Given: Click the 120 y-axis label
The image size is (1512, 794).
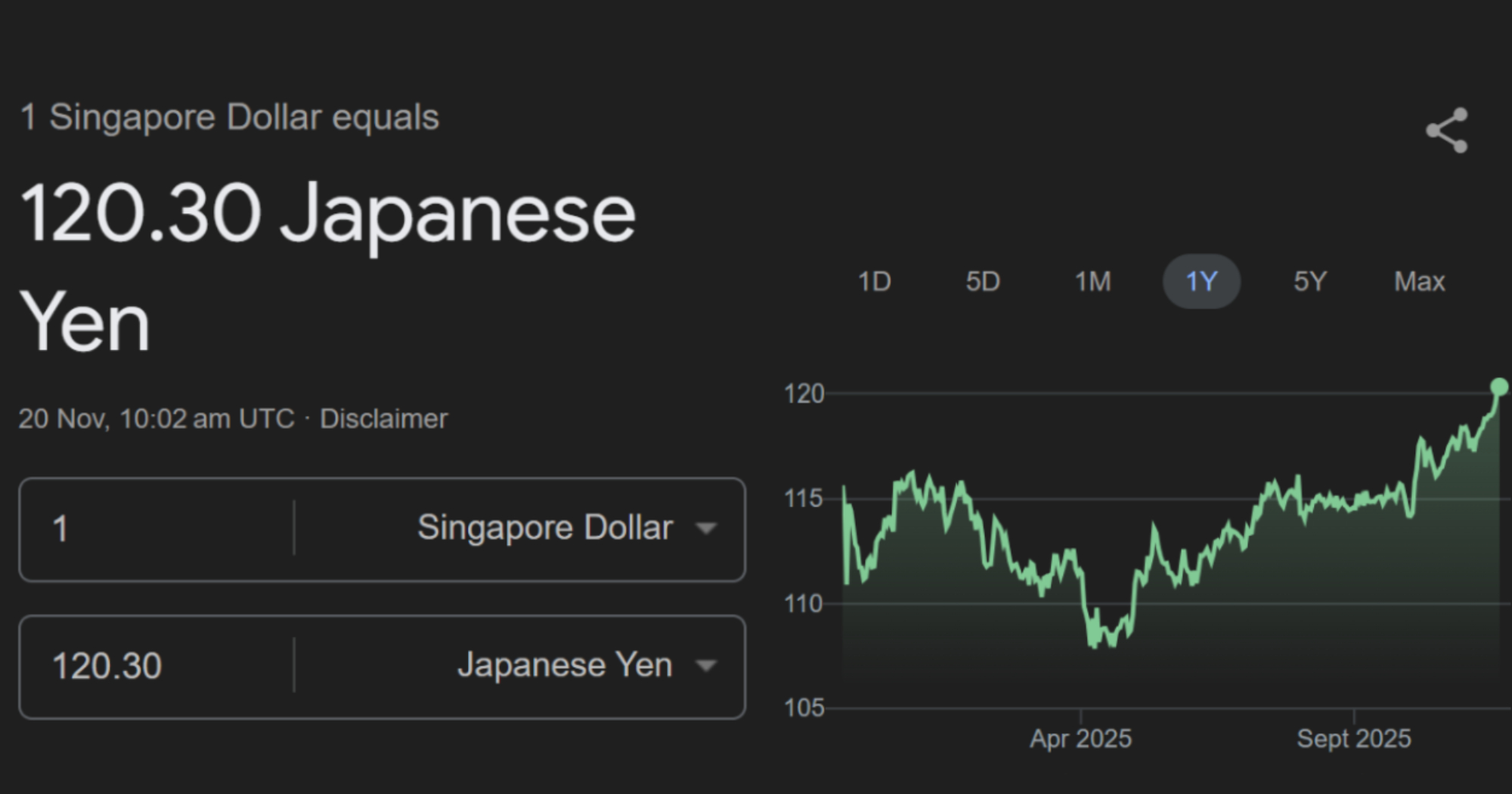Looking at the screenshot, I should [x=804, y=393].
